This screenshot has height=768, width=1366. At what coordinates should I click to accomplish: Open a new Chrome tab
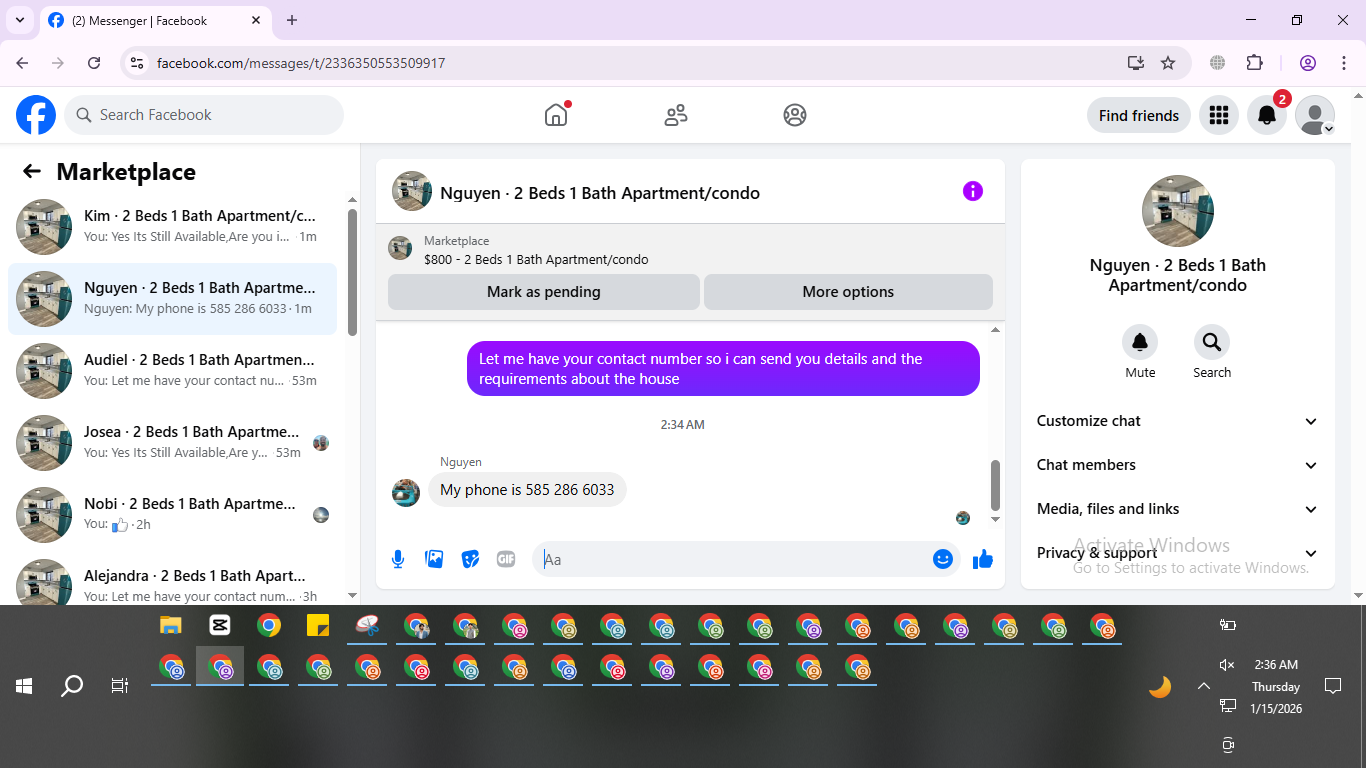tap(292, 20)
